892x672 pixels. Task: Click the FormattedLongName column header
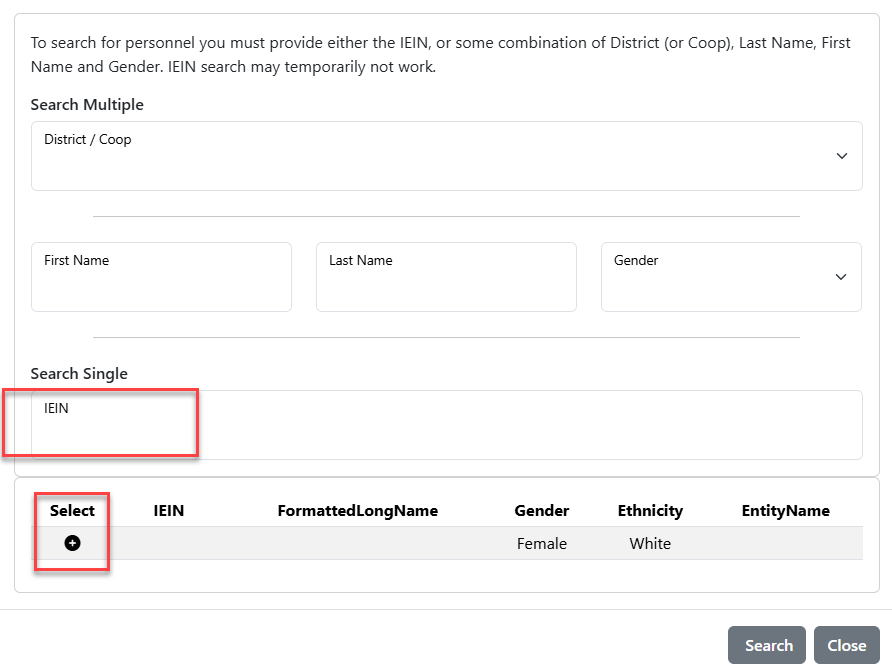[x=358, y=510]
